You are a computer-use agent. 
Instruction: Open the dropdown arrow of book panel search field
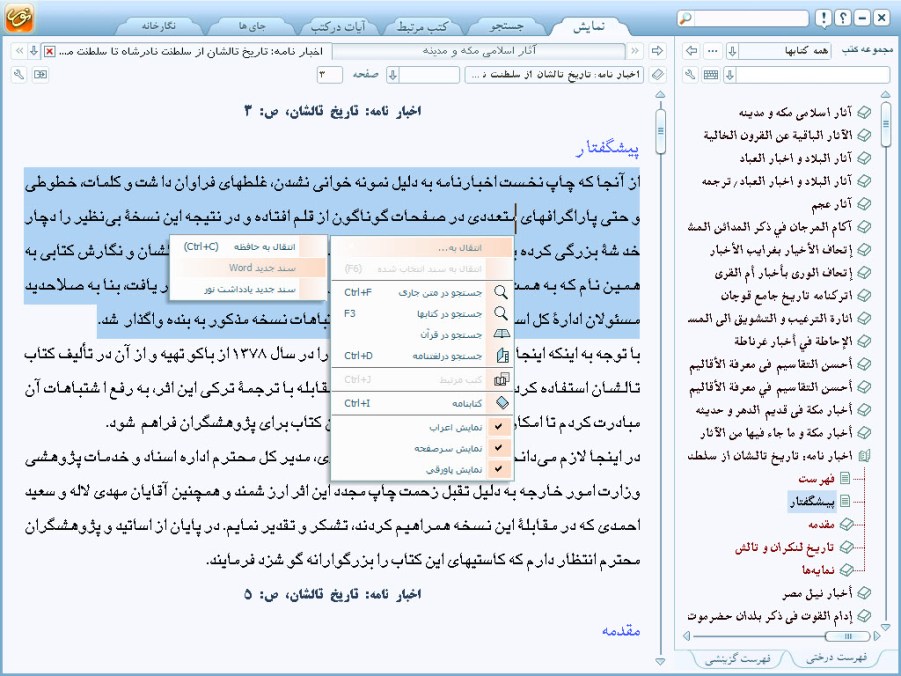click(730, 75)
